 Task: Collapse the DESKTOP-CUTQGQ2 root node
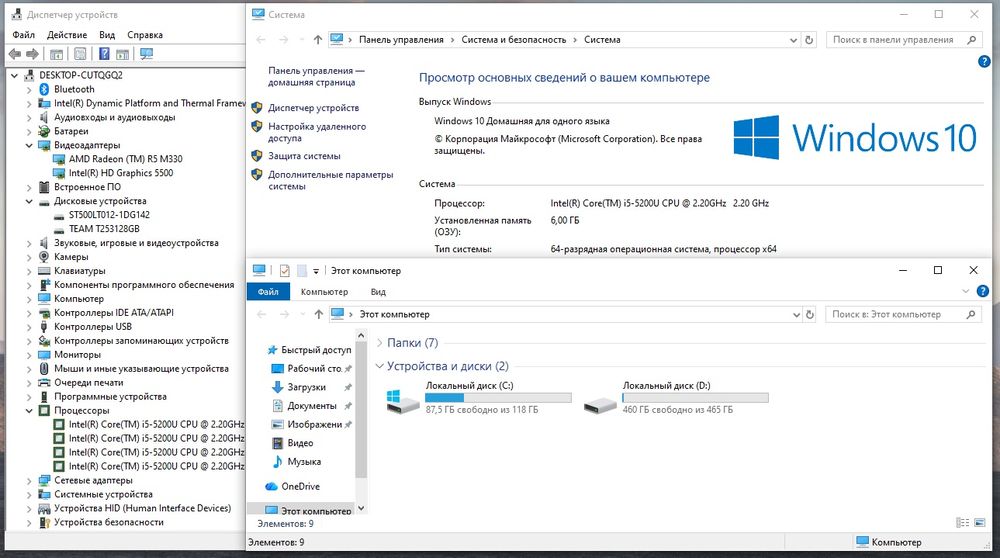14,75
